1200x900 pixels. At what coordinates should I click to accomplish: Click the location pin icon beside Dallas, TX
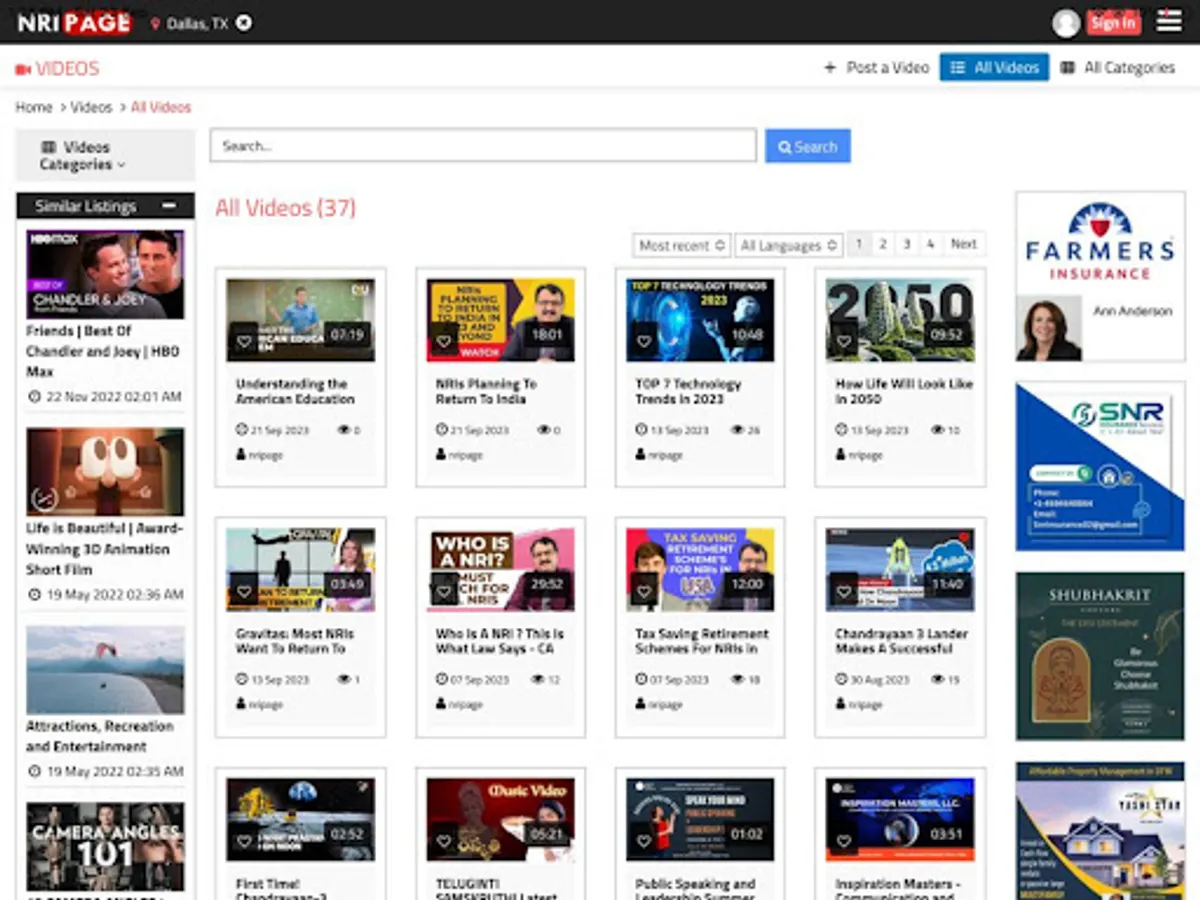[x=155, y=22]
